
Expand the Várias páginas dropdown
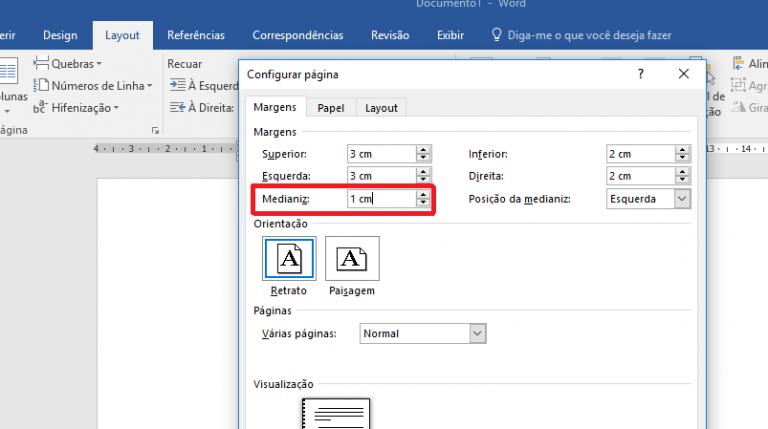click(477, 333)
